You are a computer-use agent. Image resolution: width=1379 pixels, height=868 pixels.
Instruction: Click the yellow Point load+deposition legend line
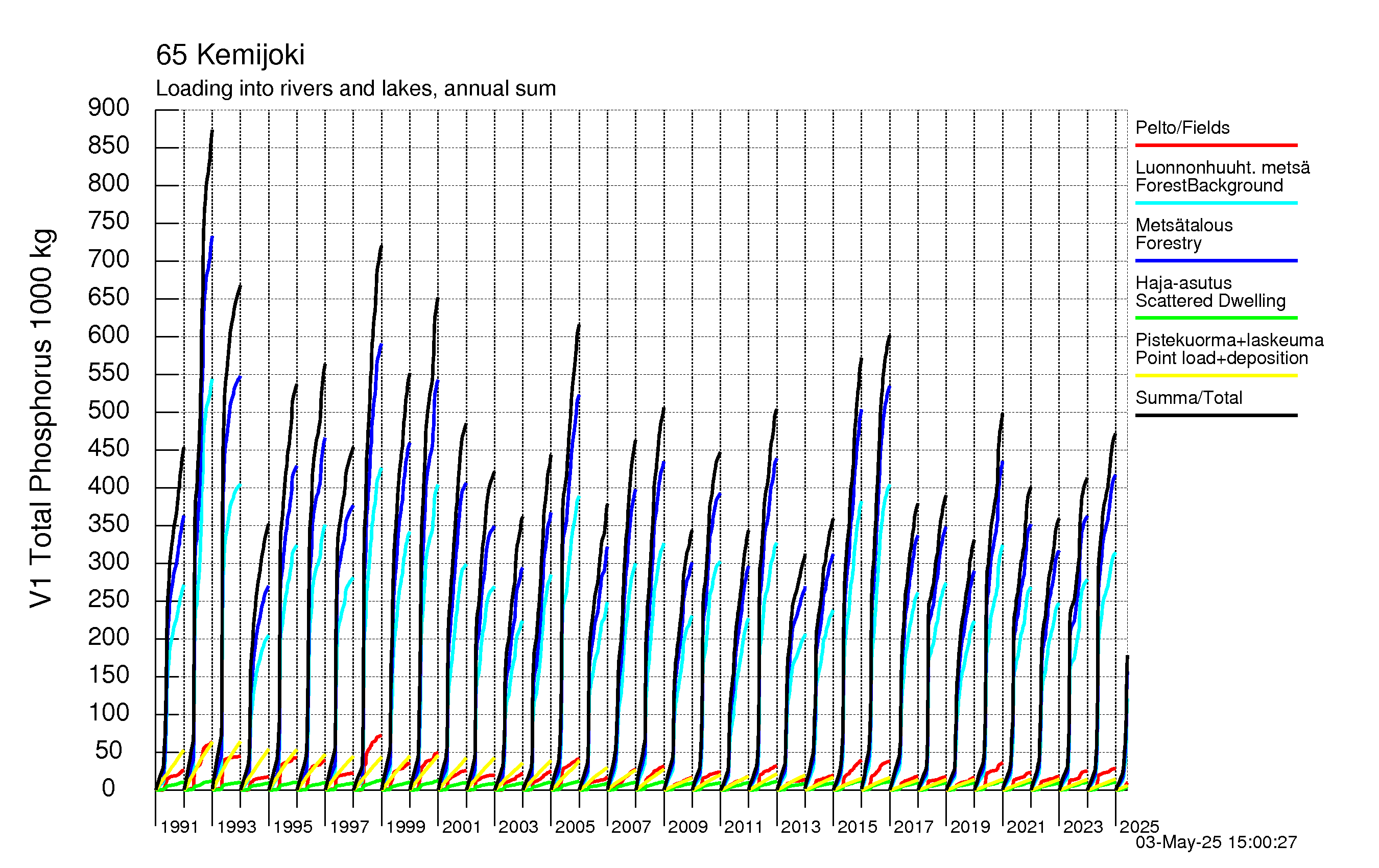tap(1216, 376)
